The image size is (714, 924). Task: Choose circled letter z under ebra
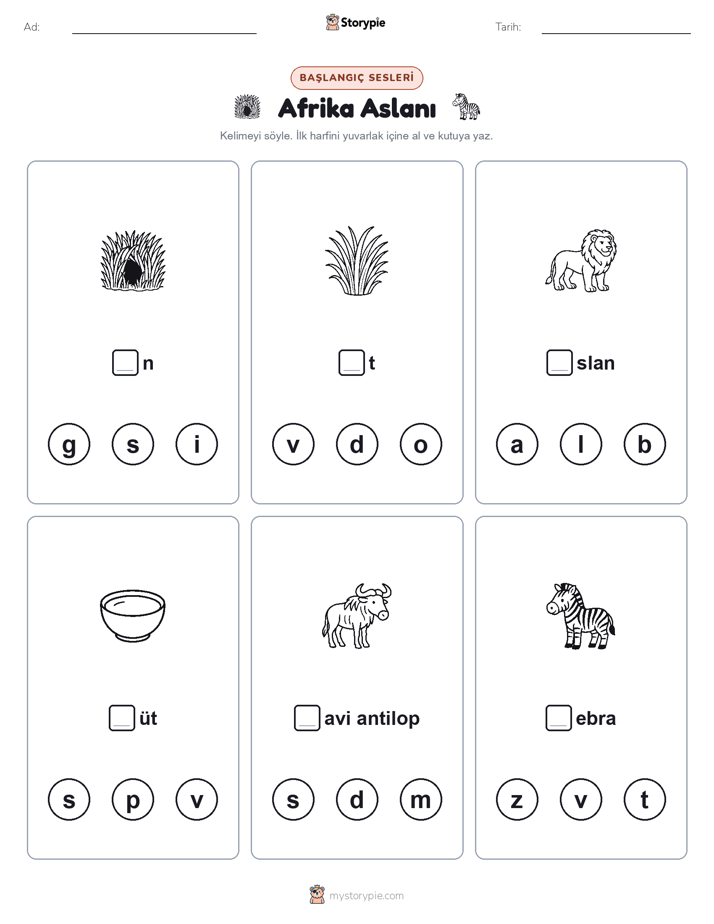coord(517,800)
